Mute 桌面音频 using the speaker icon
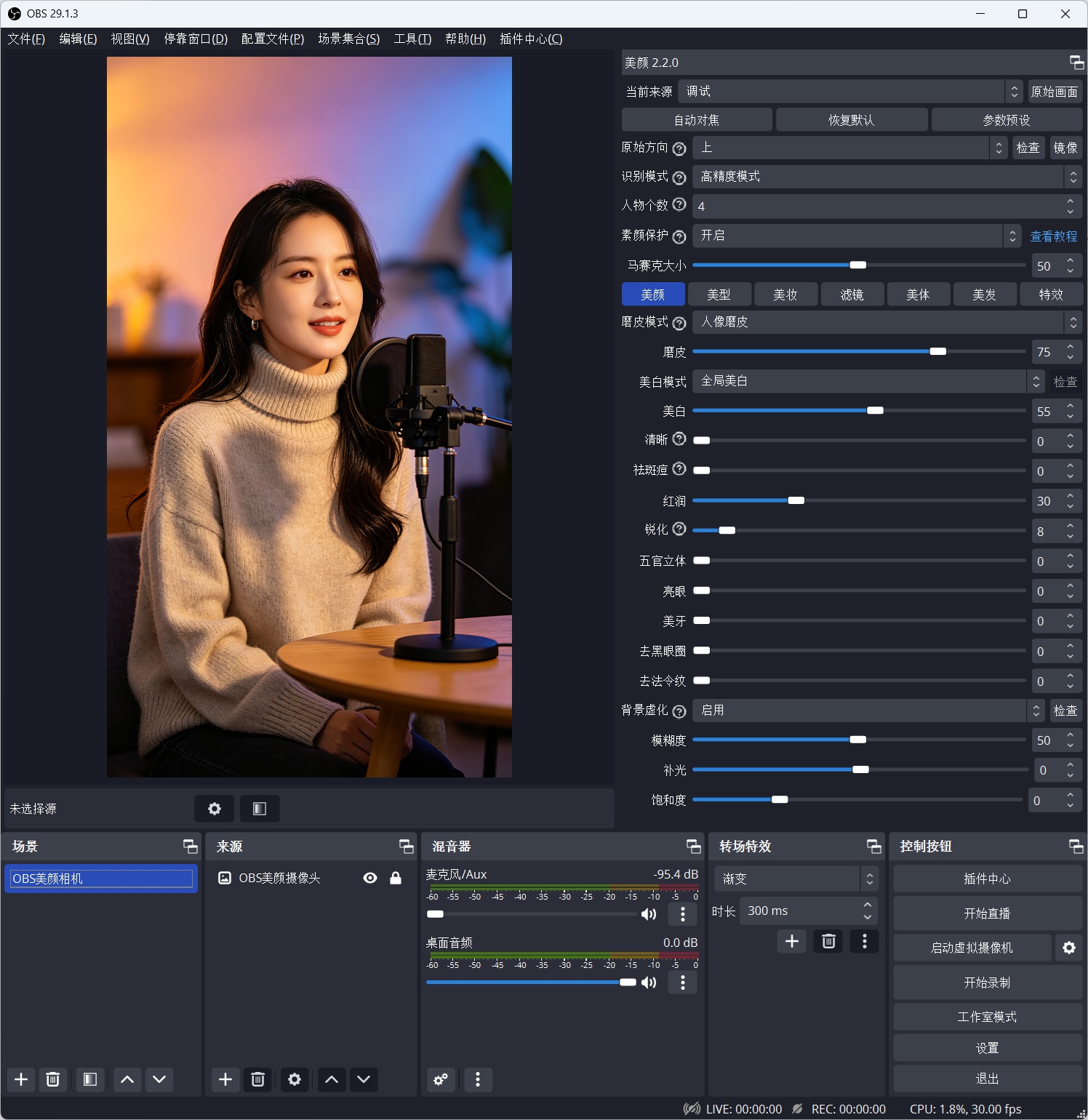 coord(648,983)
